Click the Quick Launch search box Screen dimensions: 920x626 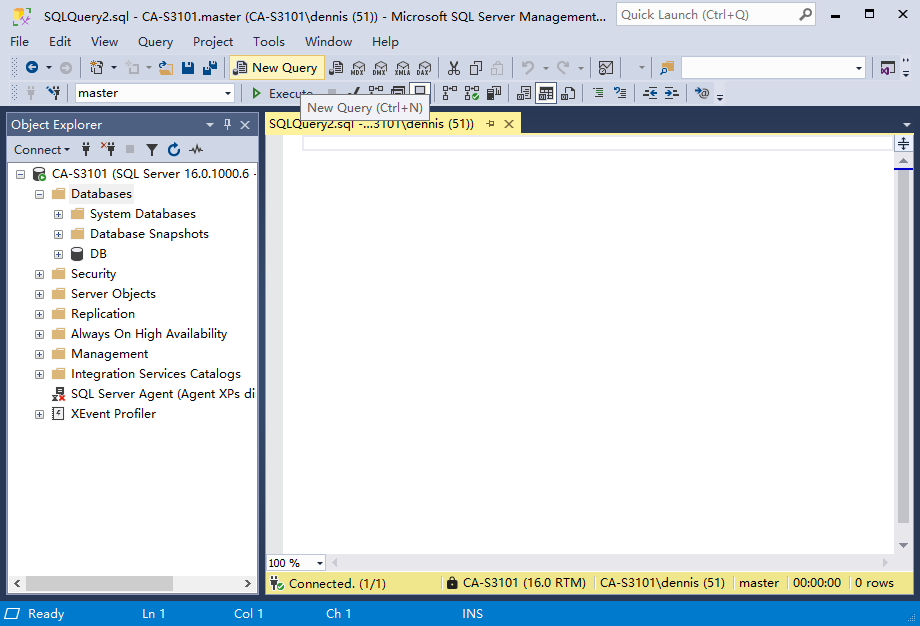pos(705,15)
